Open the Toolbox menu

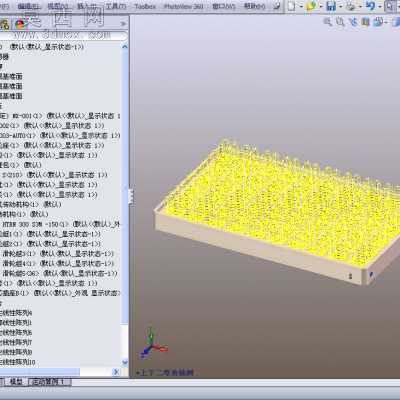145,6
